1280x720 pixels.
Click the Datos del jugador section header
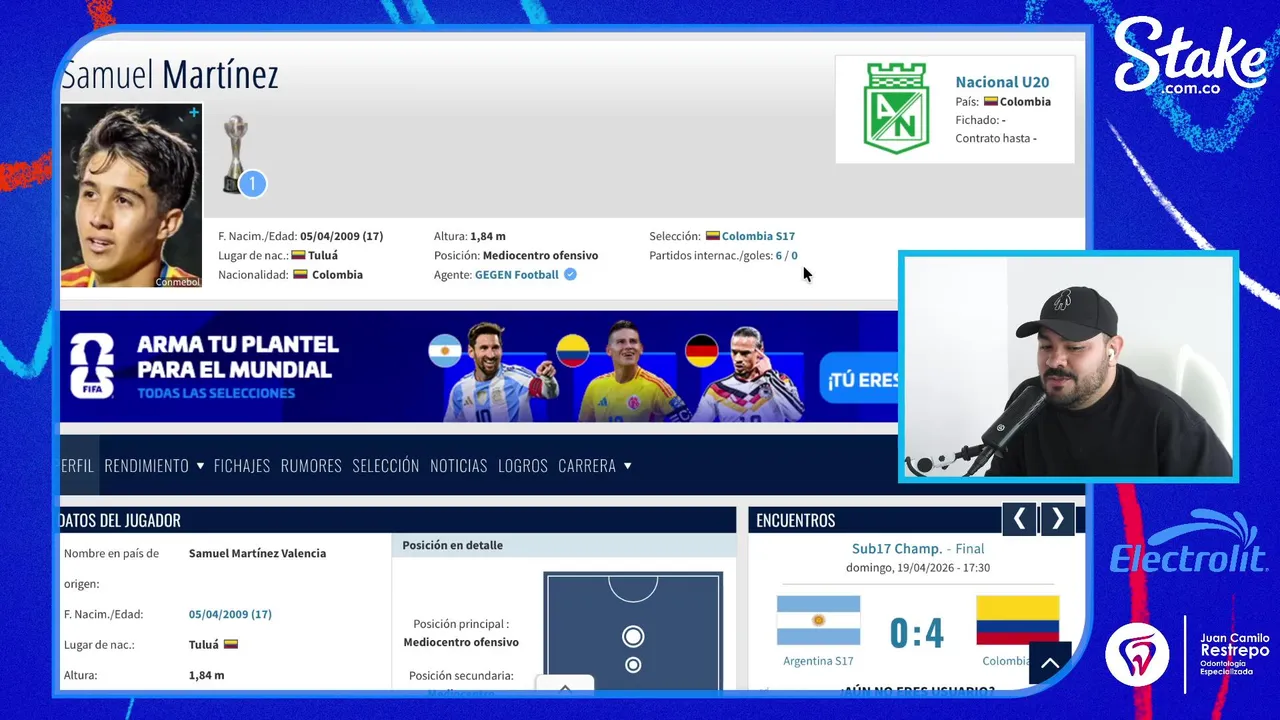pos(398,520)
